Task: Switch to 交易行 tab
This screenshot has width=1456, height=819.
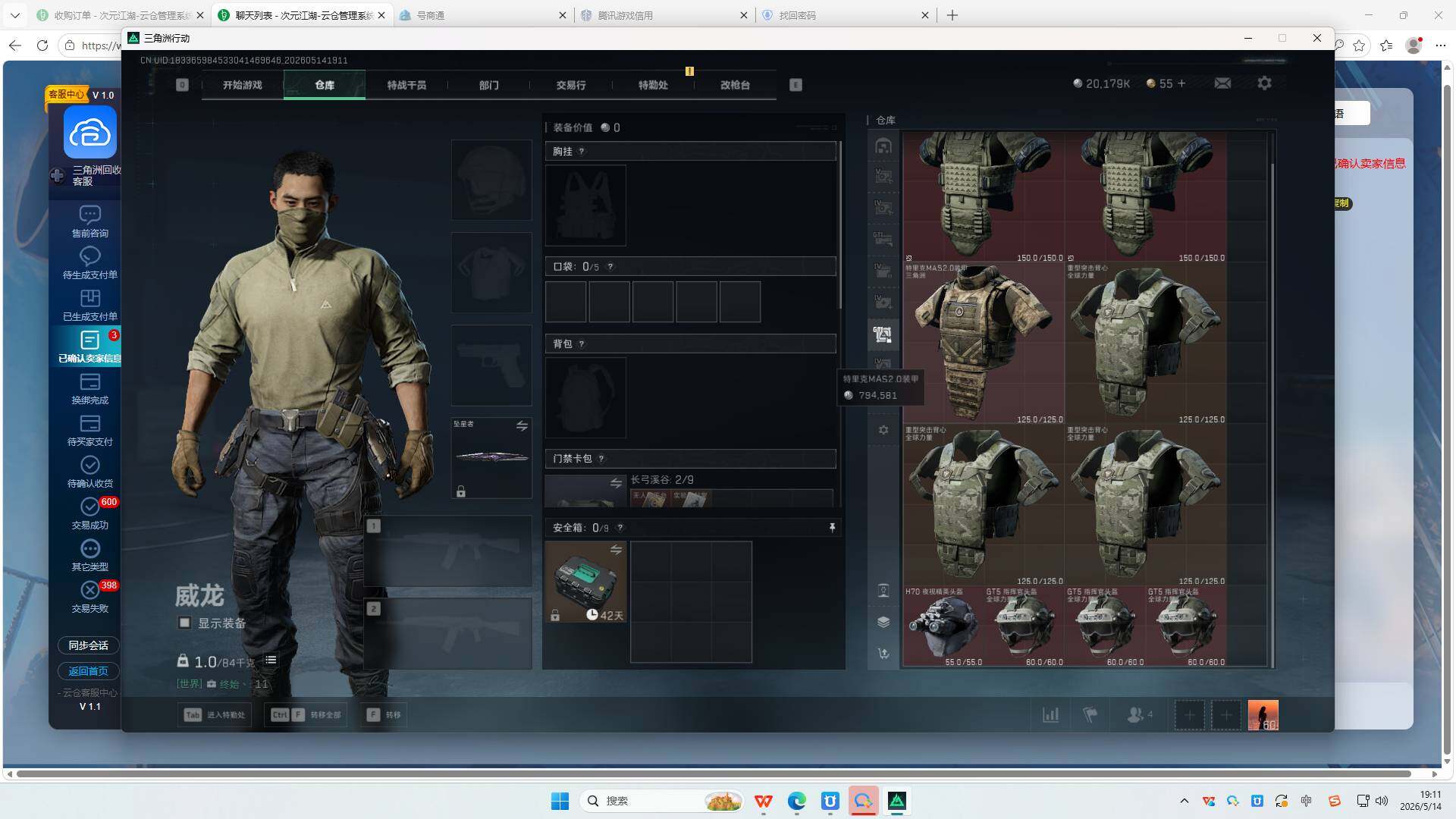Action: (x=571, y=85)
